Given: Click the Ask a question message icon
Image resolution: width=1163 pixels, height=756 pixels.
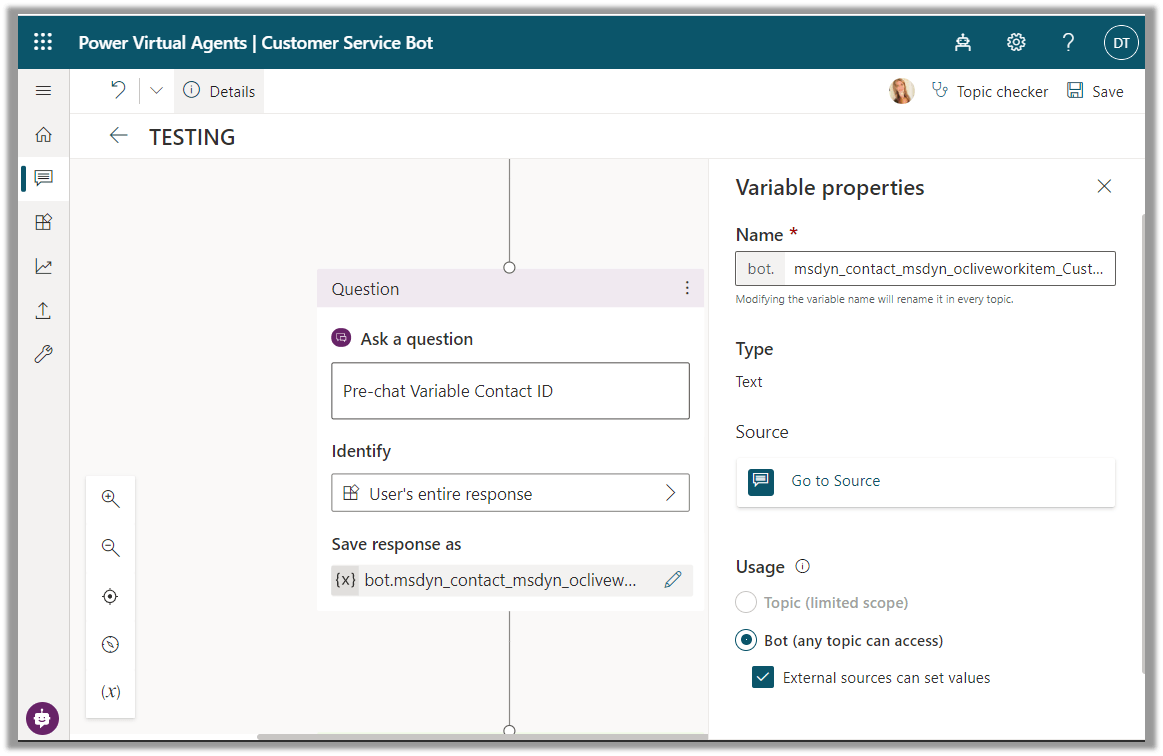Looking at the screenshot, I should (341, 338).
